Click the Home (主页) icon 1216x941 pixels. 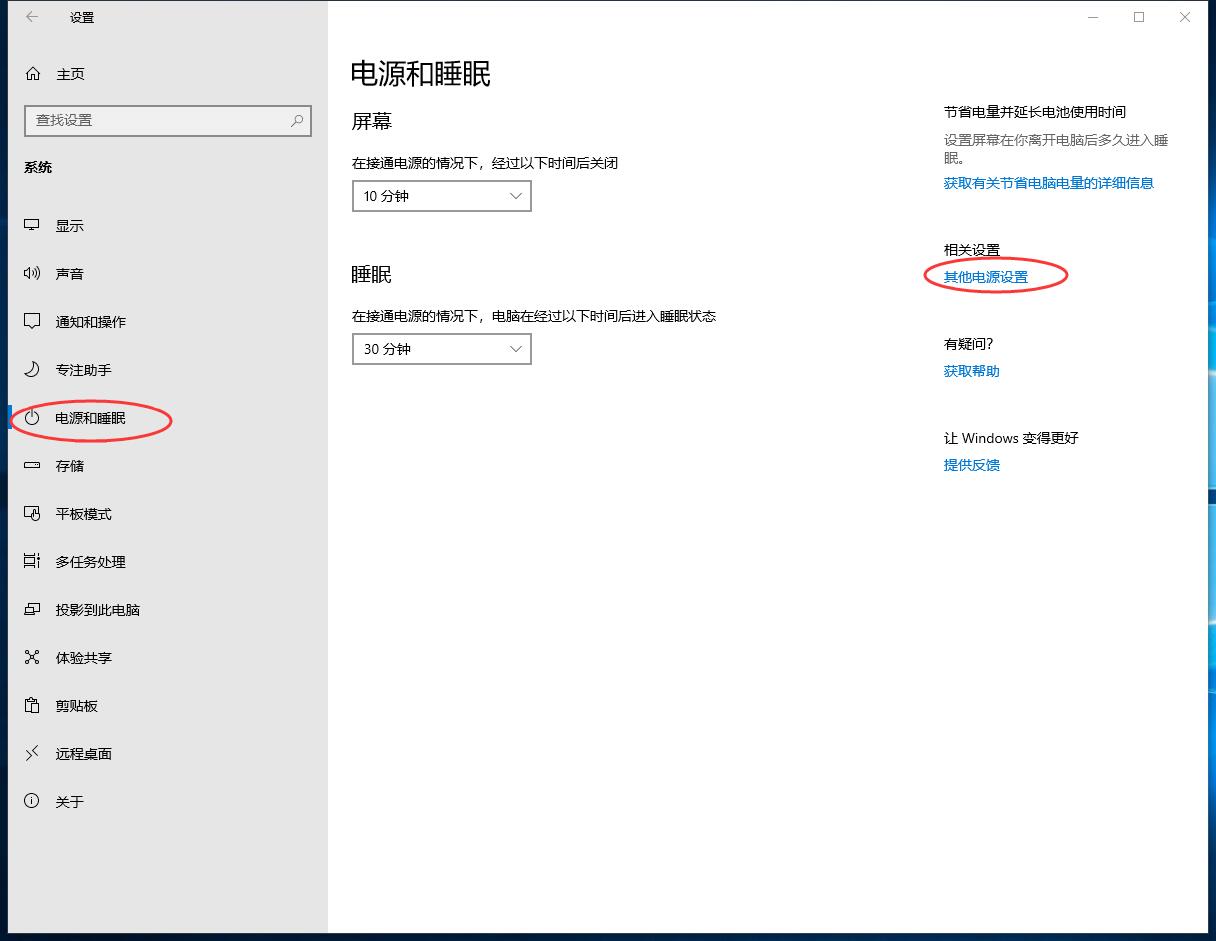pos(33,74)
